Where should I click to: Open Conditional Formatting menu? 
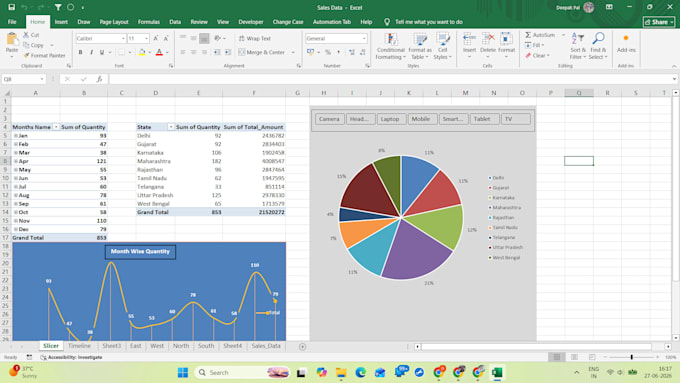tap(390, 46)
